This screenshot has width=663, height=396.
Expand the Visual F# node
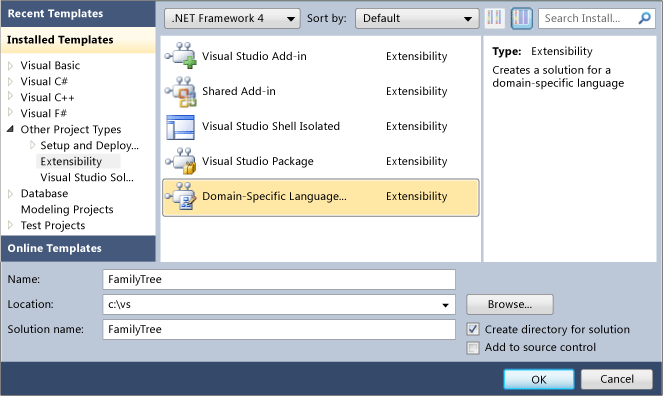coord(11,113)
